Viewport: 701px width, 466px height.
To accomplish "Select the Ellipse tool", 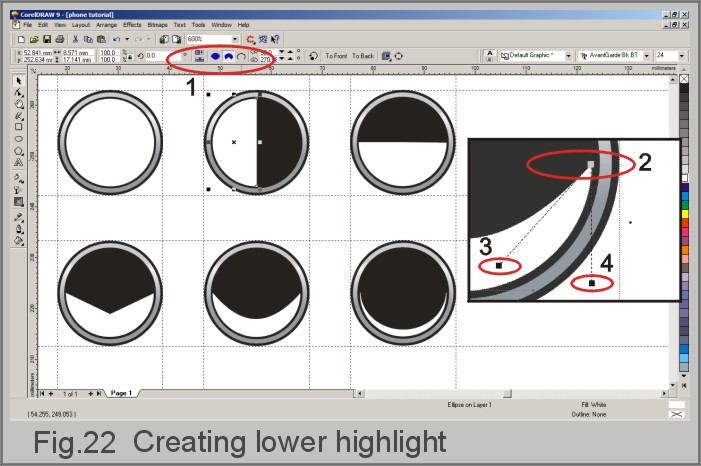I will [18, 139].
